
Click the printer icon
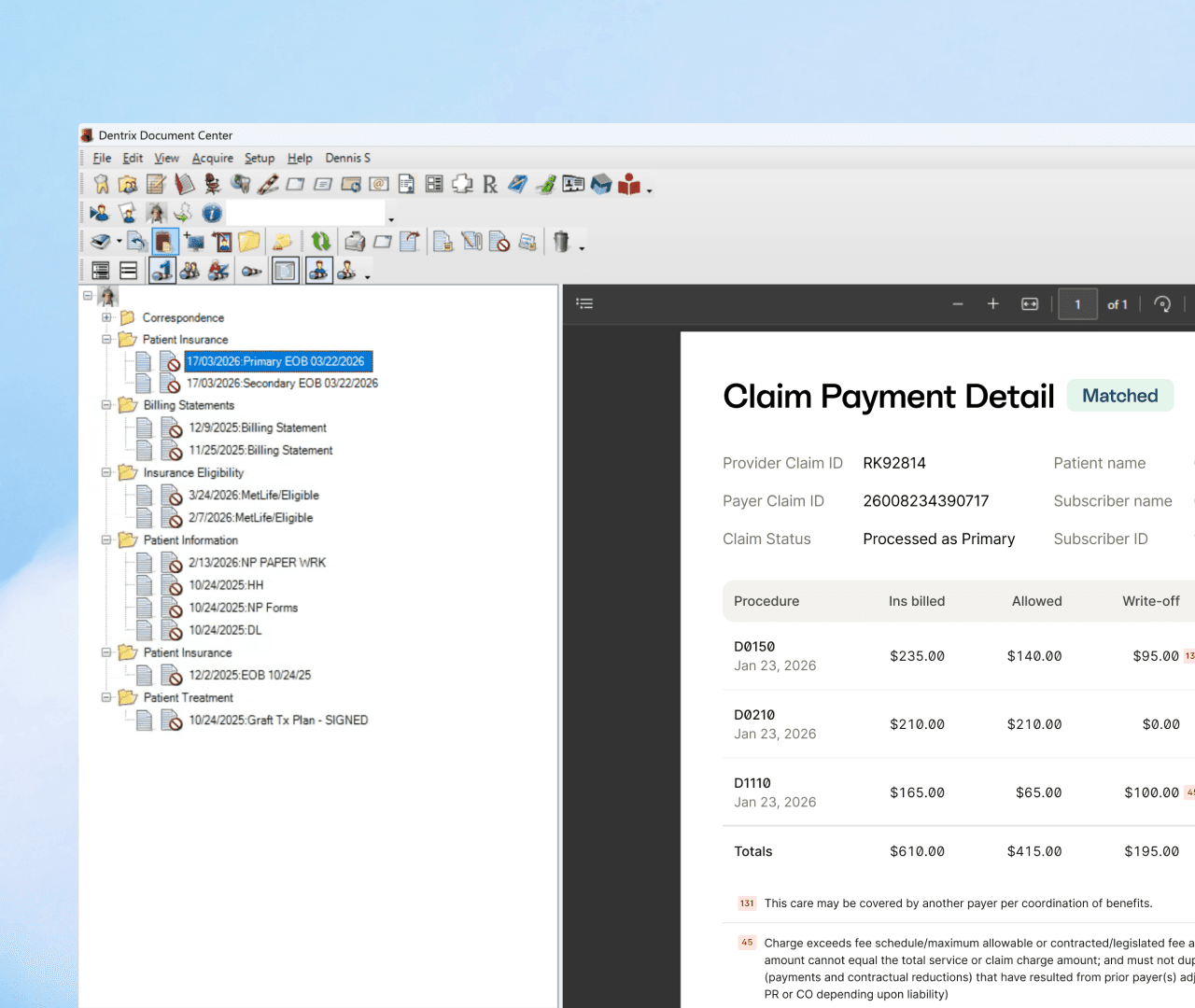coord(355,243)
